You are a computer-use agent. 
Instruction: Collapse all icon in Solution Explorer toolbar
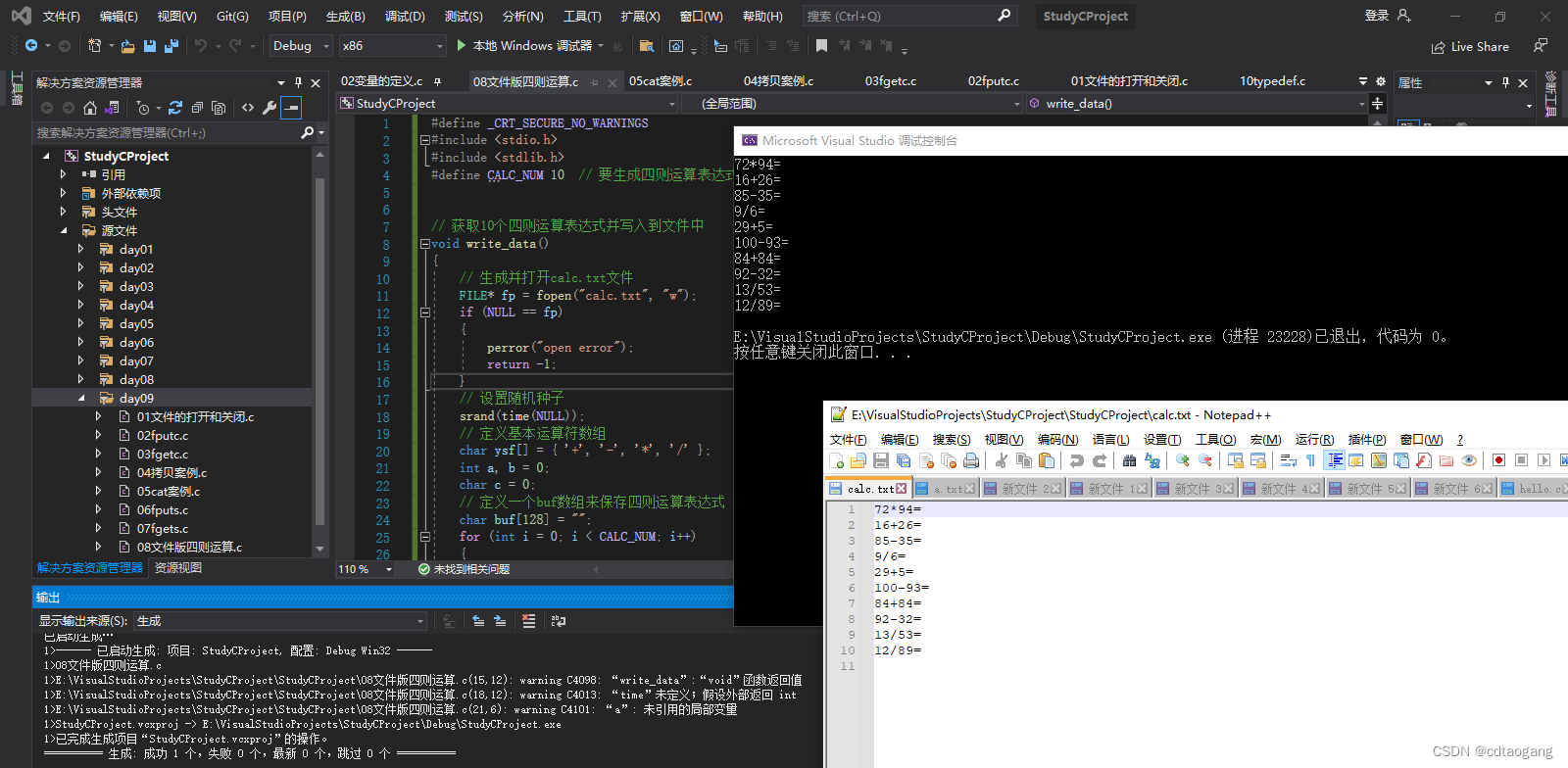pos(197,108)
